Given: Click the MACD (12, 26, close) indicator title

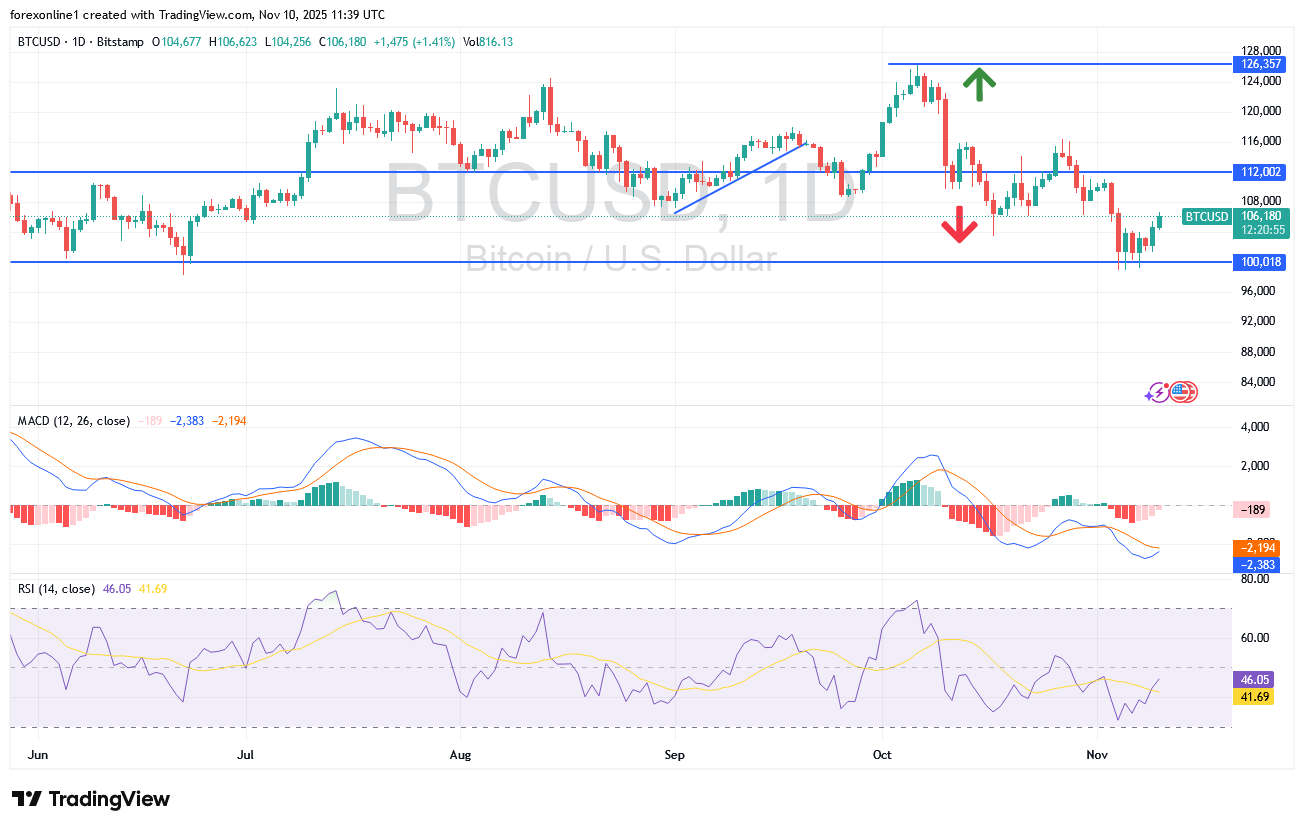Looking at the screenshot, I should click(x=75, y=421).
